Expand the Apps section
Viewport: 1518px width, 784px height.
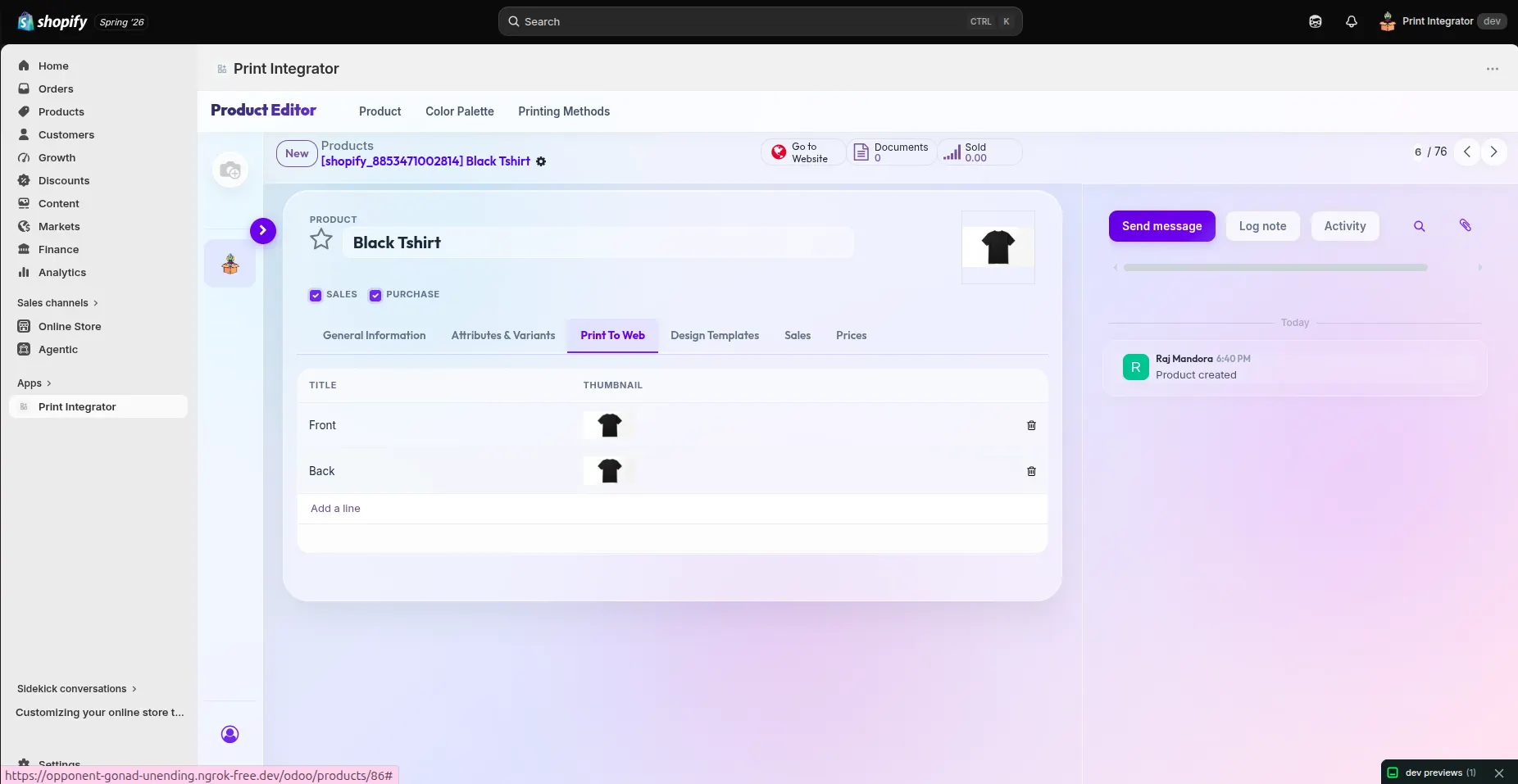coord(34,383)
